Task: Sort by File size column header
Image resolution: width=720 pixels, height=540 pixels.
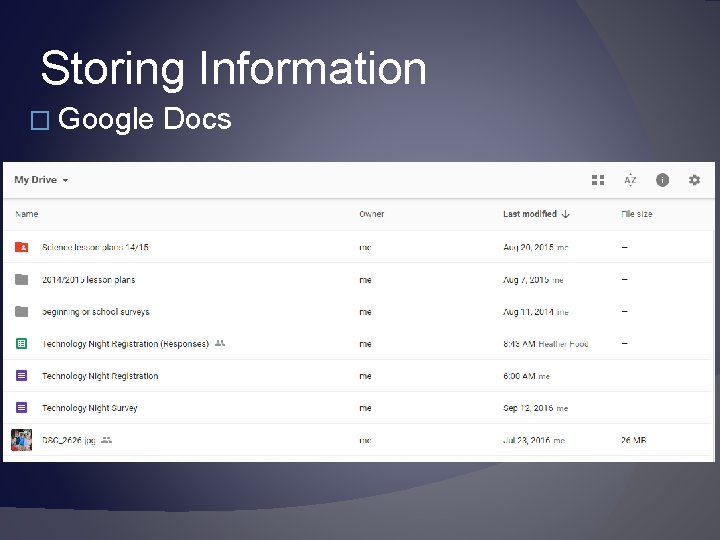Action: tap(636, 214)
